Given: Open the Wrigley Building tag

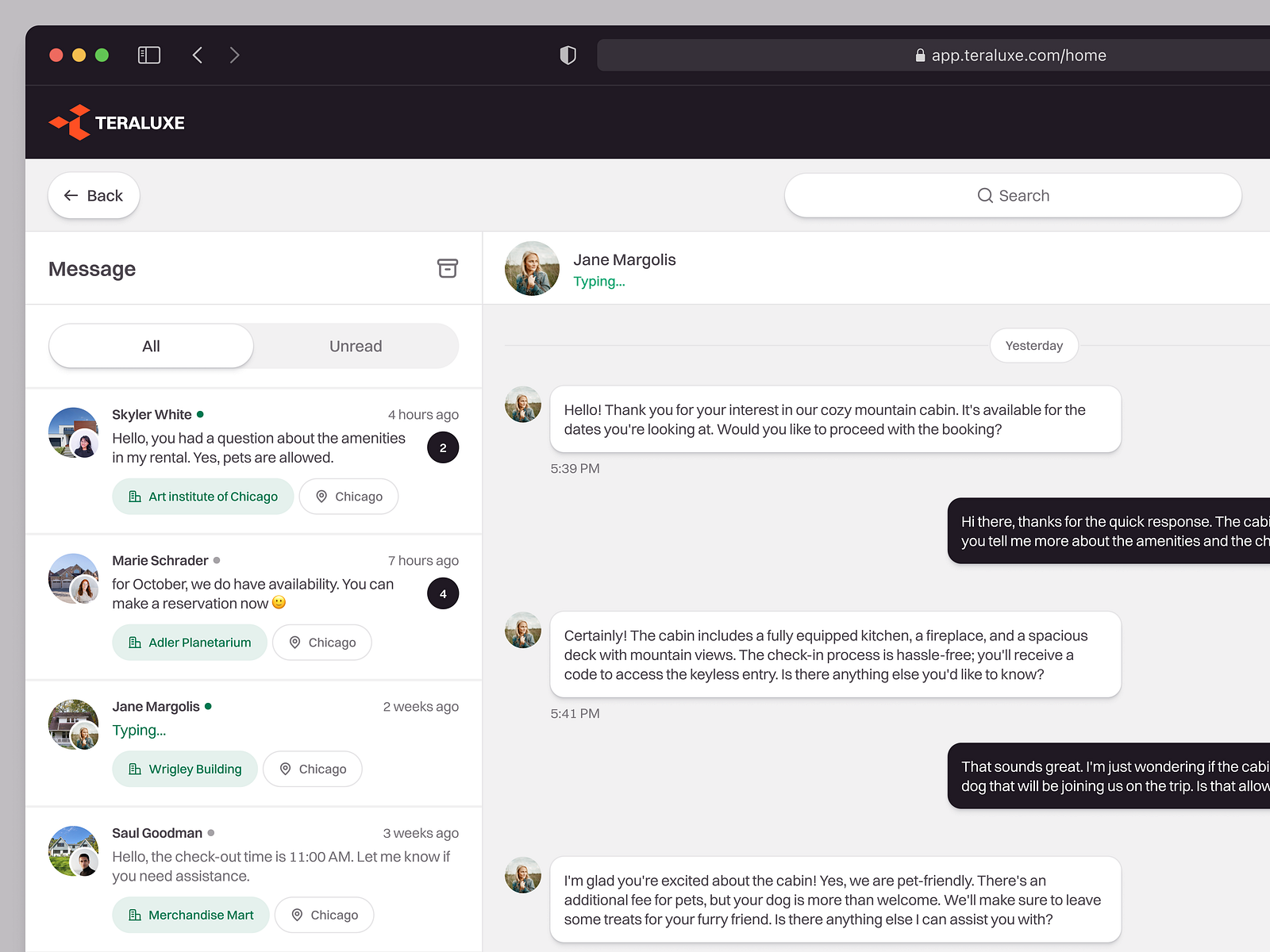Looking at the screenshot, I should pyautogui.click(x=184, y=769).
